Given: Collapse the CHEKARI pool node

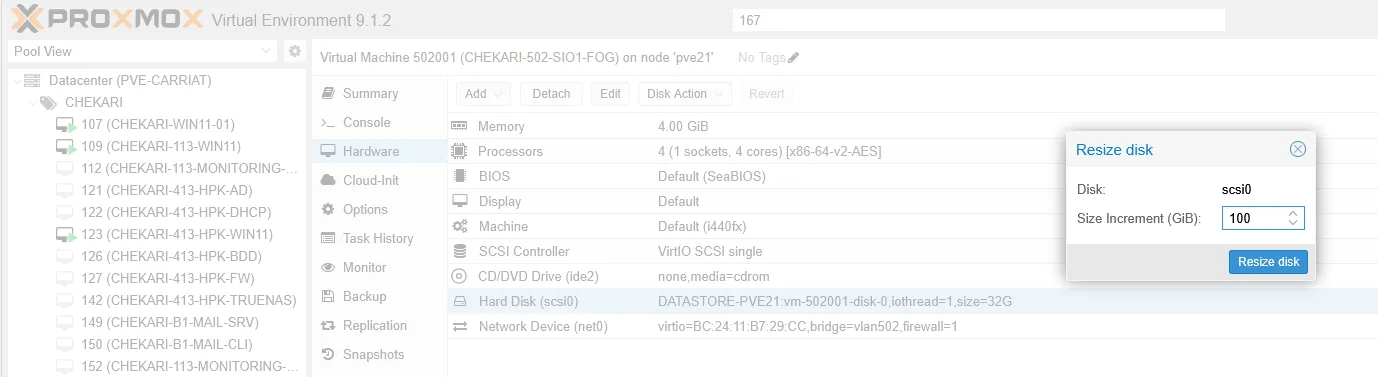Looking at the screenshot, I should 33,103.
